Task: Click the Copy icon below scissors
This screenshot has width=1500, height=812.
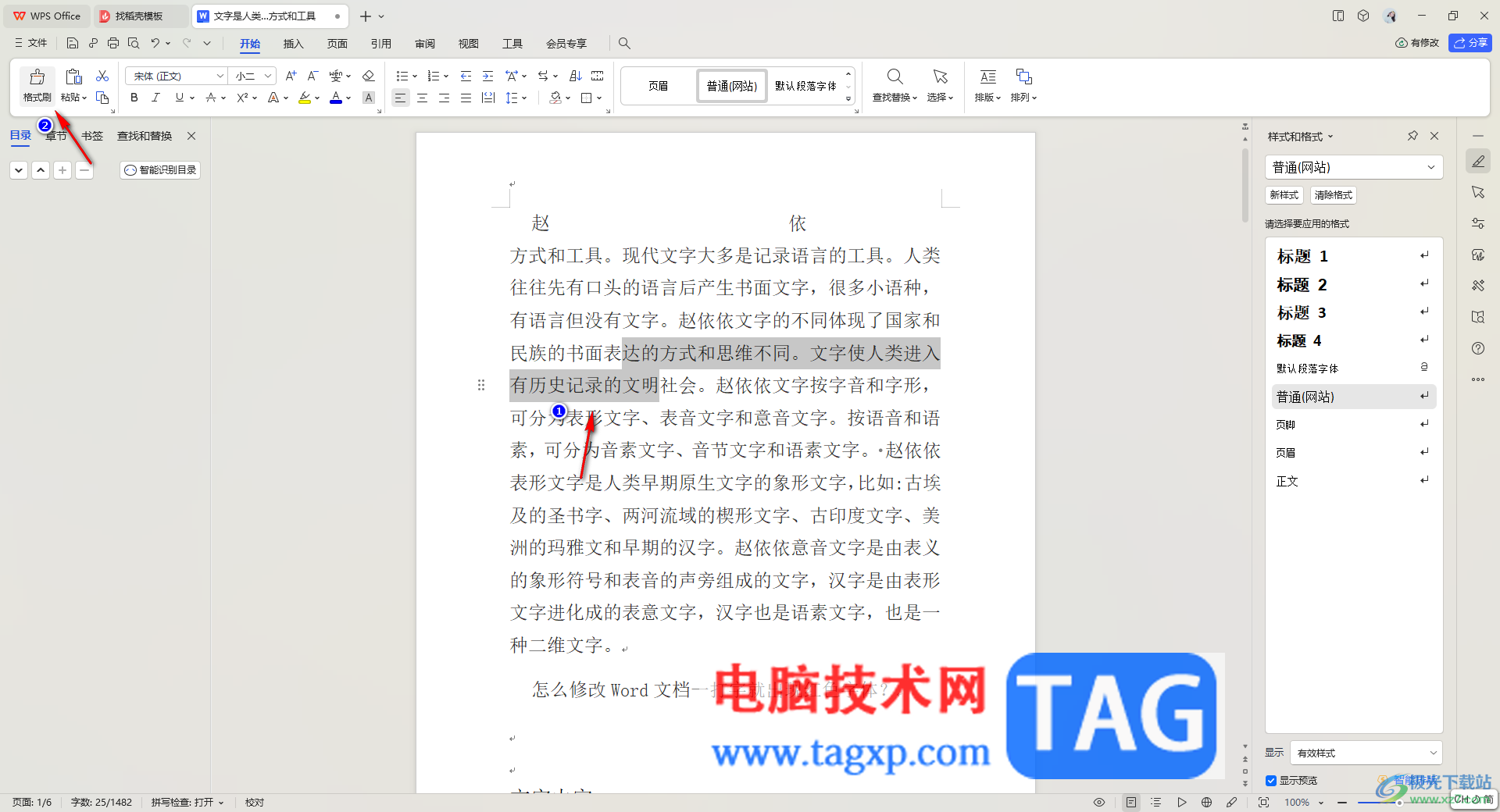Action: pyautogui.click(x=102, y=98)
